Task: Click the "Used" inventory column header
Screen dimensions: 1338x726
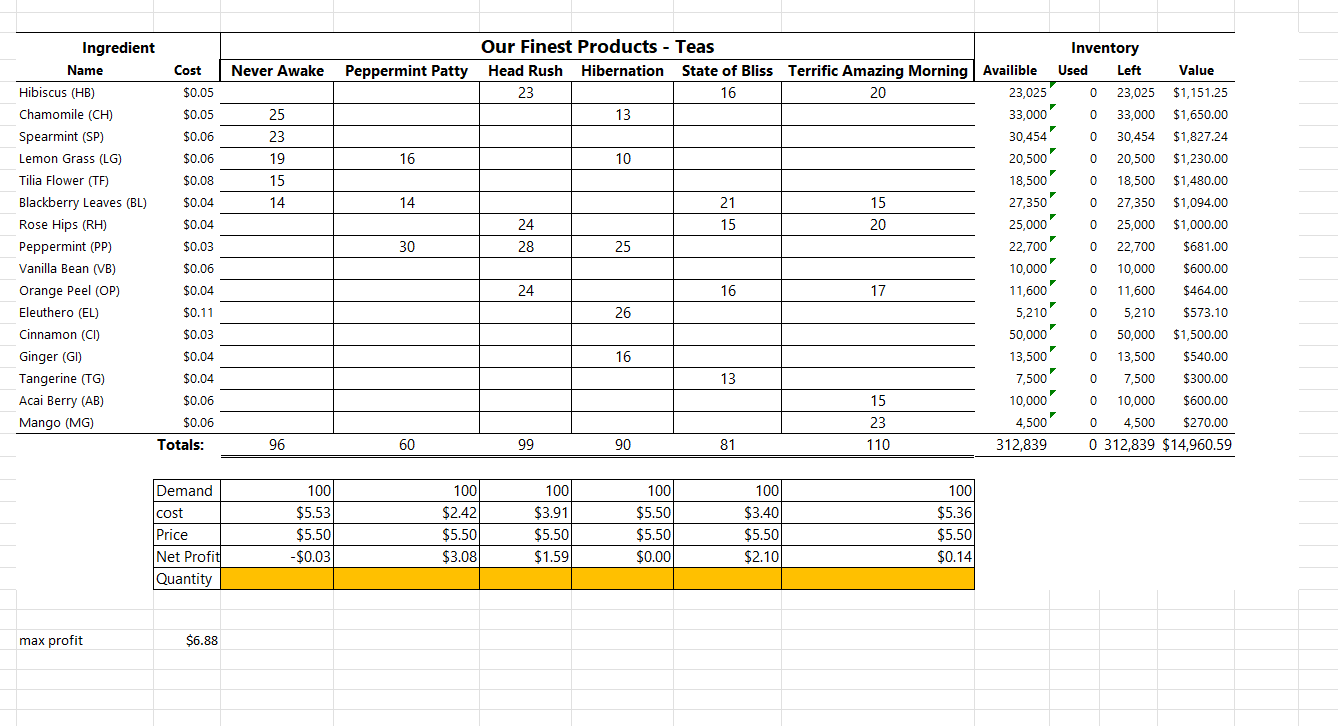Action: (1073, 71)
